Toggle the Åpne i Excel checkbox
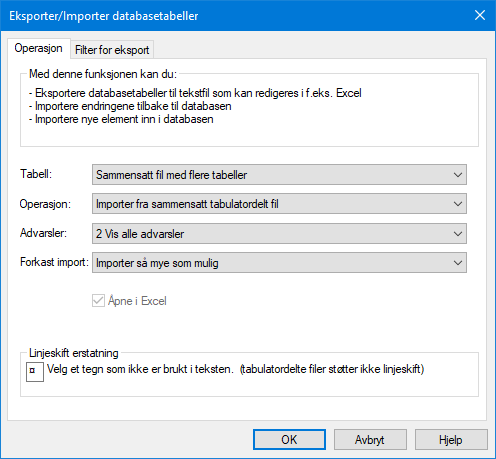Viewport: 496px width, 459px height. (x=98, y=301)
